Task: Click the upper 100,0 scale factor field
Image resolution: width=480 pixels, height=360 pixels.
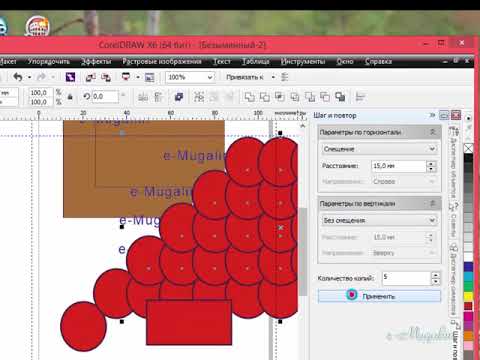Action: 40,92
